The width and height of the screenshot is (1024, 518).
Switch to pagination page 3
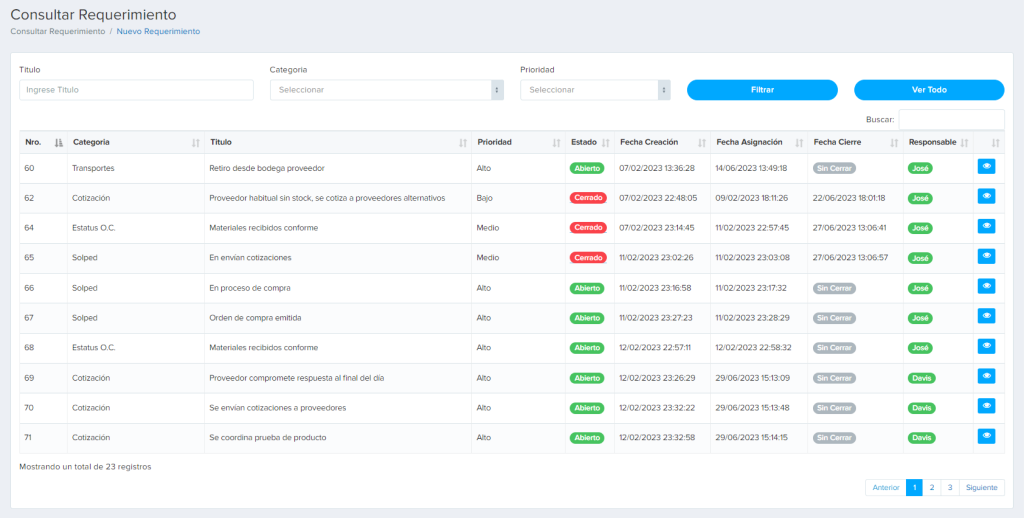pyautogui.click(x=950, y=487)
